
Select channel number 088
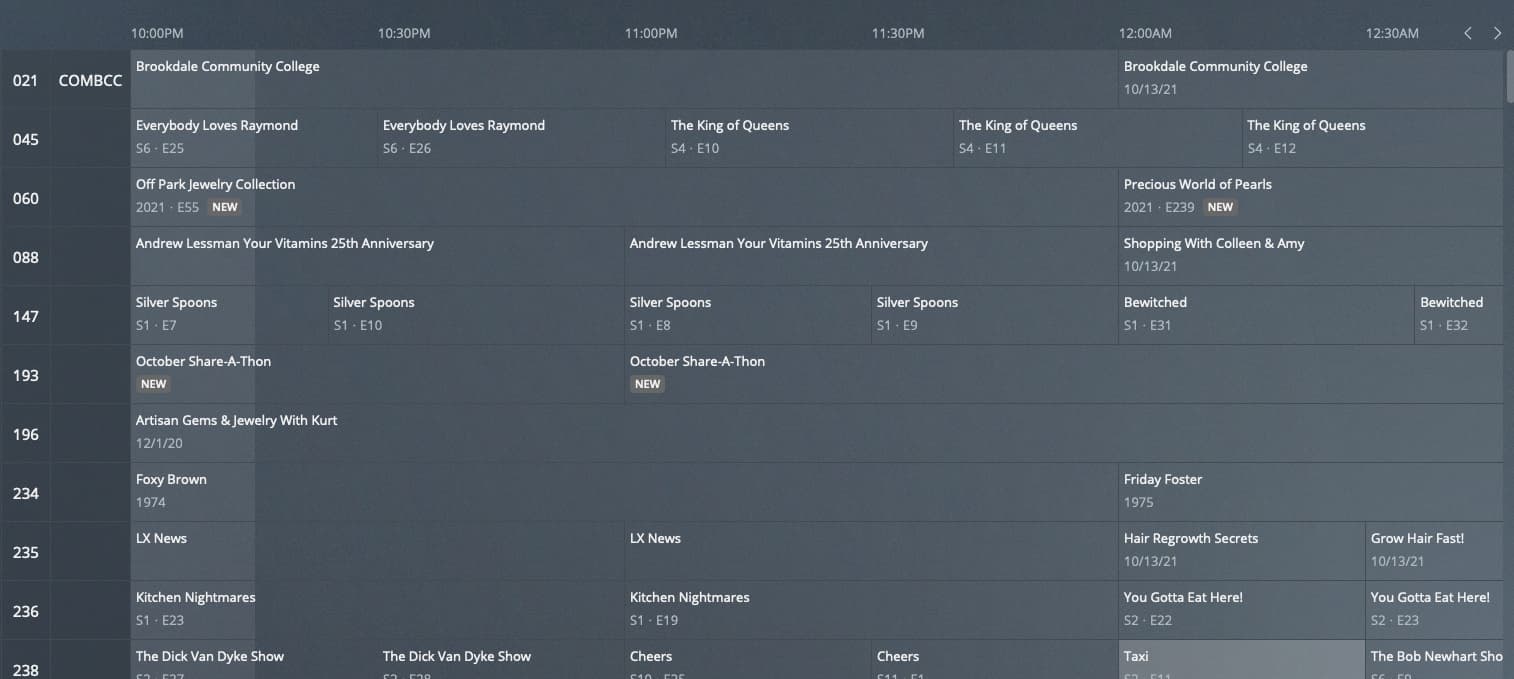pyautogui.click(x=25, y=257)
